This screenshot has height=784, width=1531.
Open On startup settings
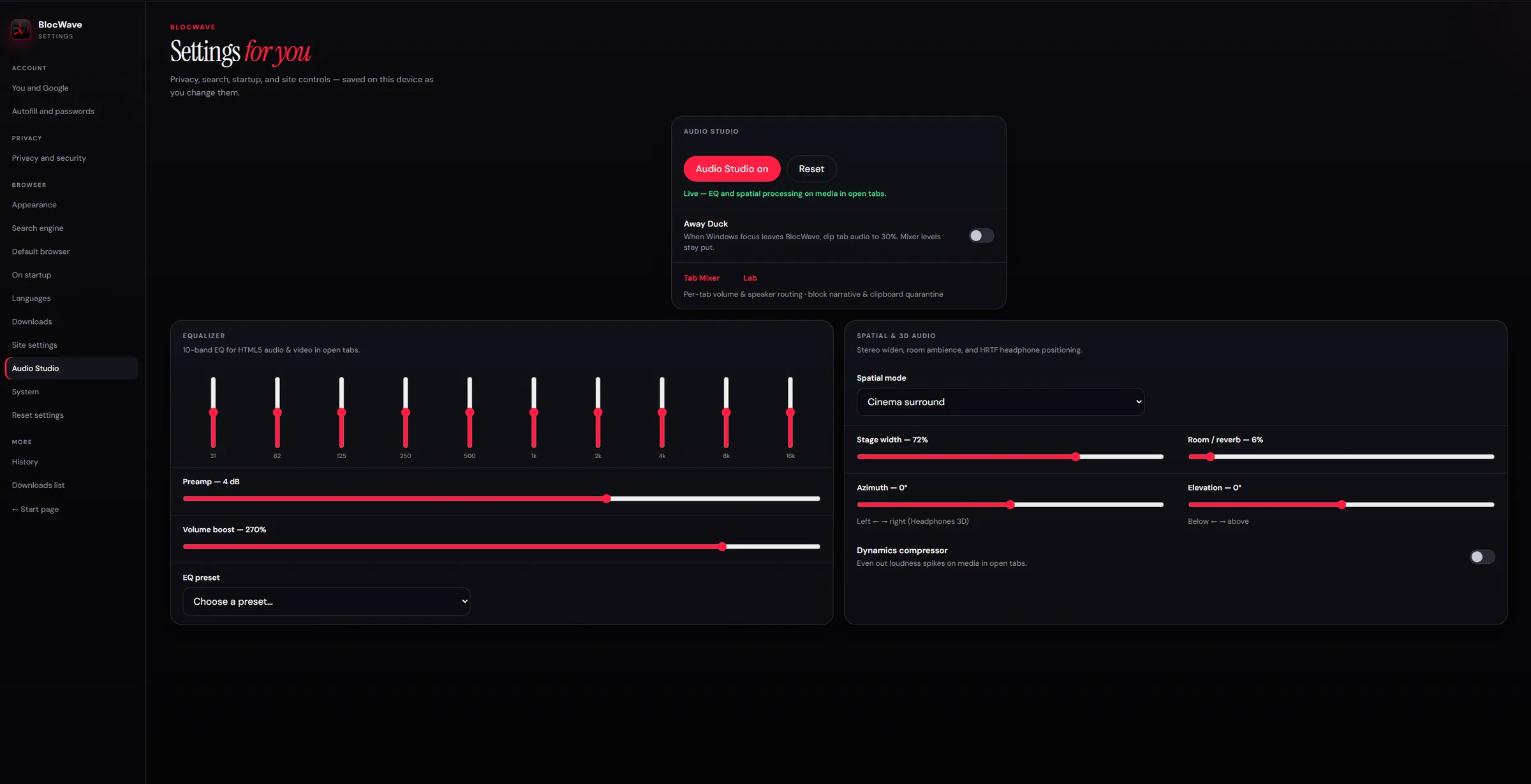click(x=71, y=275)
